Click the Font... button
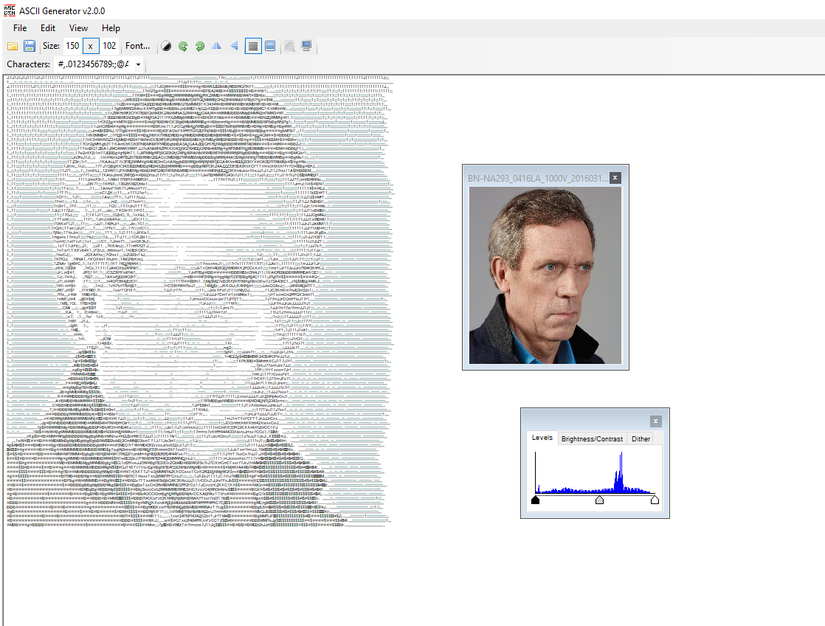The width and height of the screenshot is (825, 626). coord(137,45)
